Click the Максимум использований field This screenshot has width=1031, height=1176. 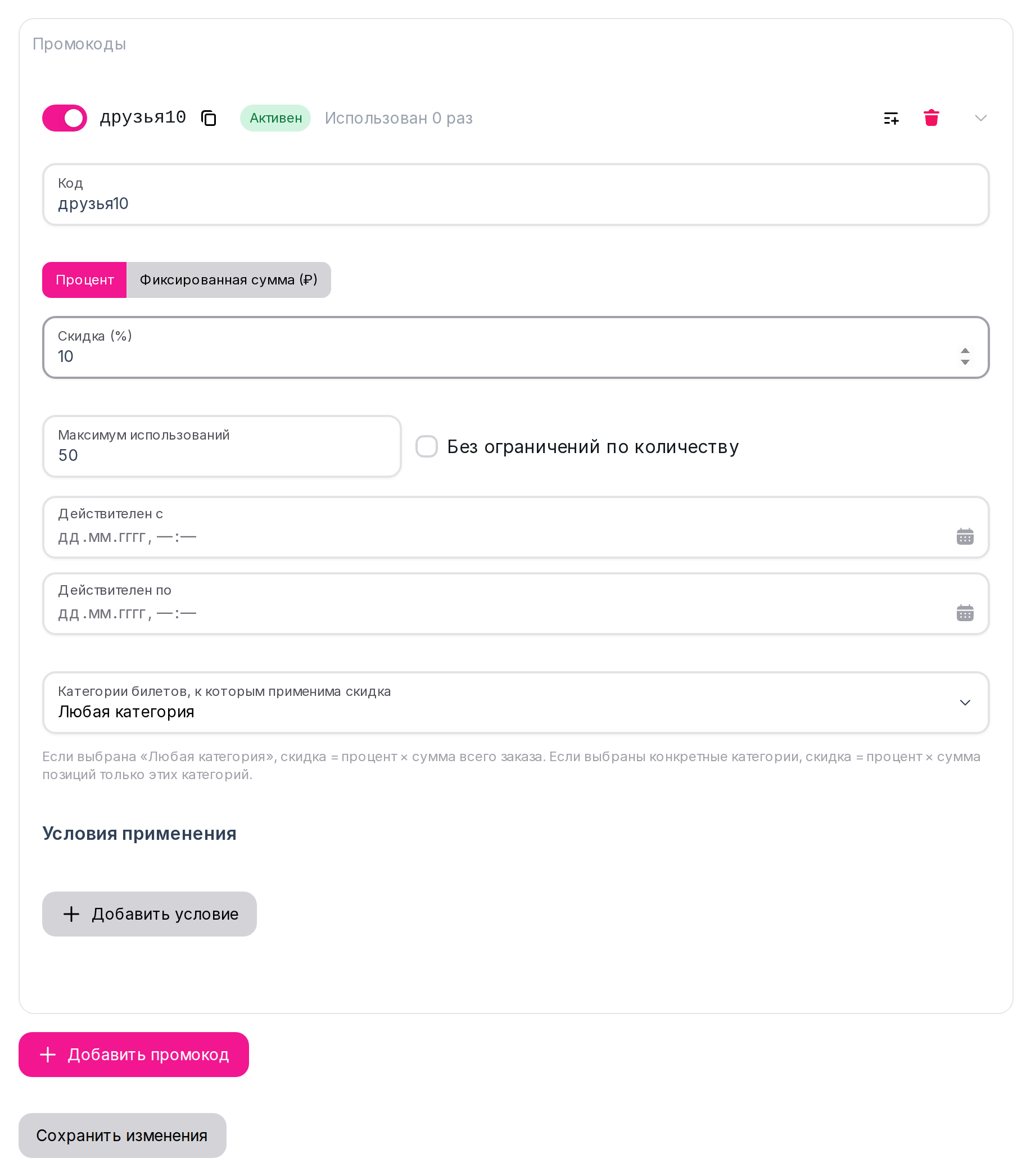221,446
